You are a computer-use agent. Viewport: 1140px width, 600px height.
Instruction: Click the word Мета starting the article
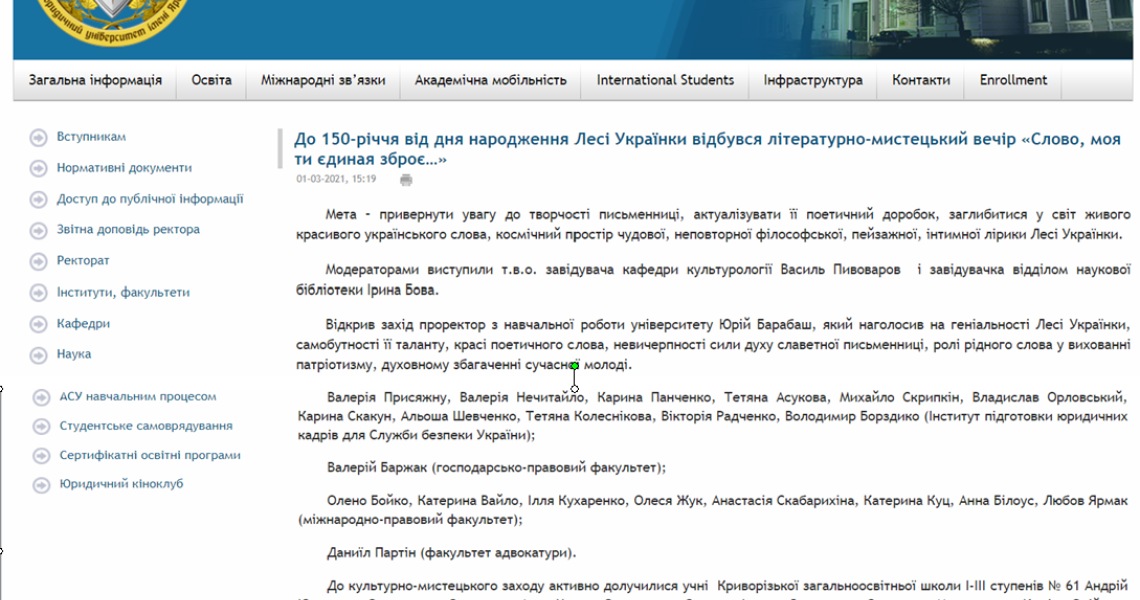pyautogui.click(x=341, y=215)
